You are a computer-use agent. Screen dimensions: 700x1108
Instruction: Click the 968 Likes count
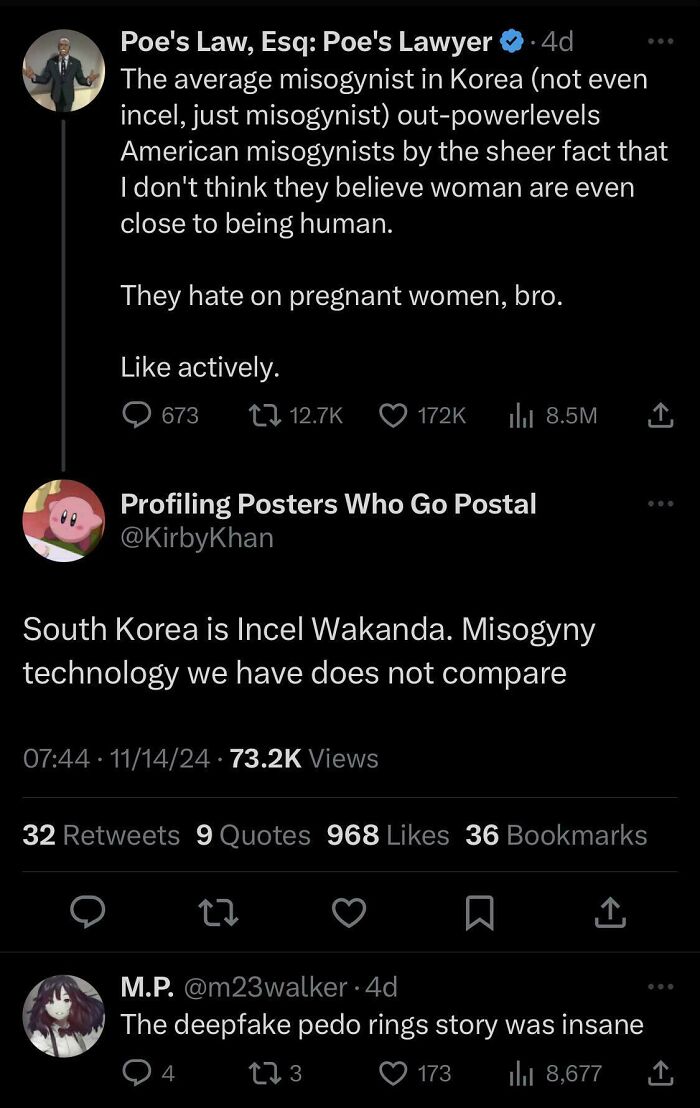tap(387, 834)
